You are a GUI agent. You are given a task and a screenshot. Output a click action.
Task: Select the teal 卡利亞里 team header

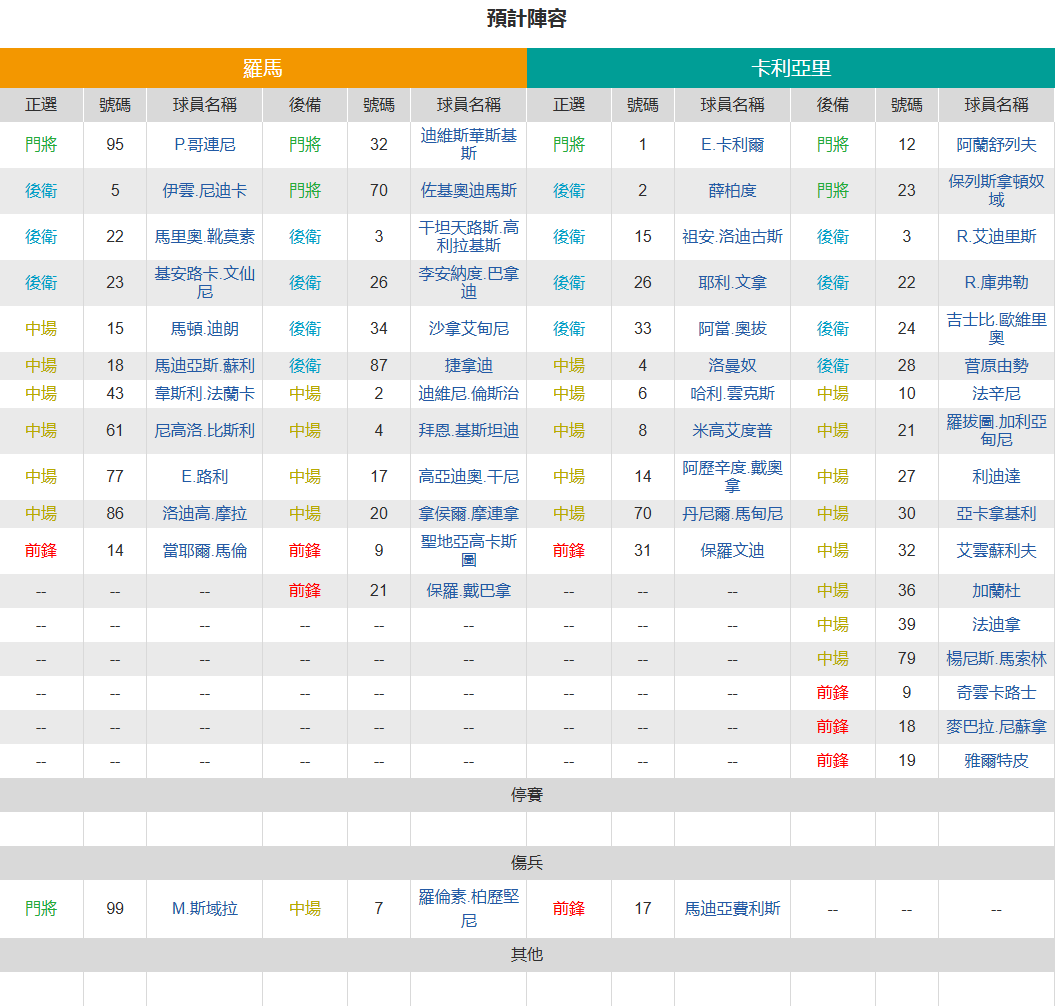pyautogui.click(x=791, y=68)
